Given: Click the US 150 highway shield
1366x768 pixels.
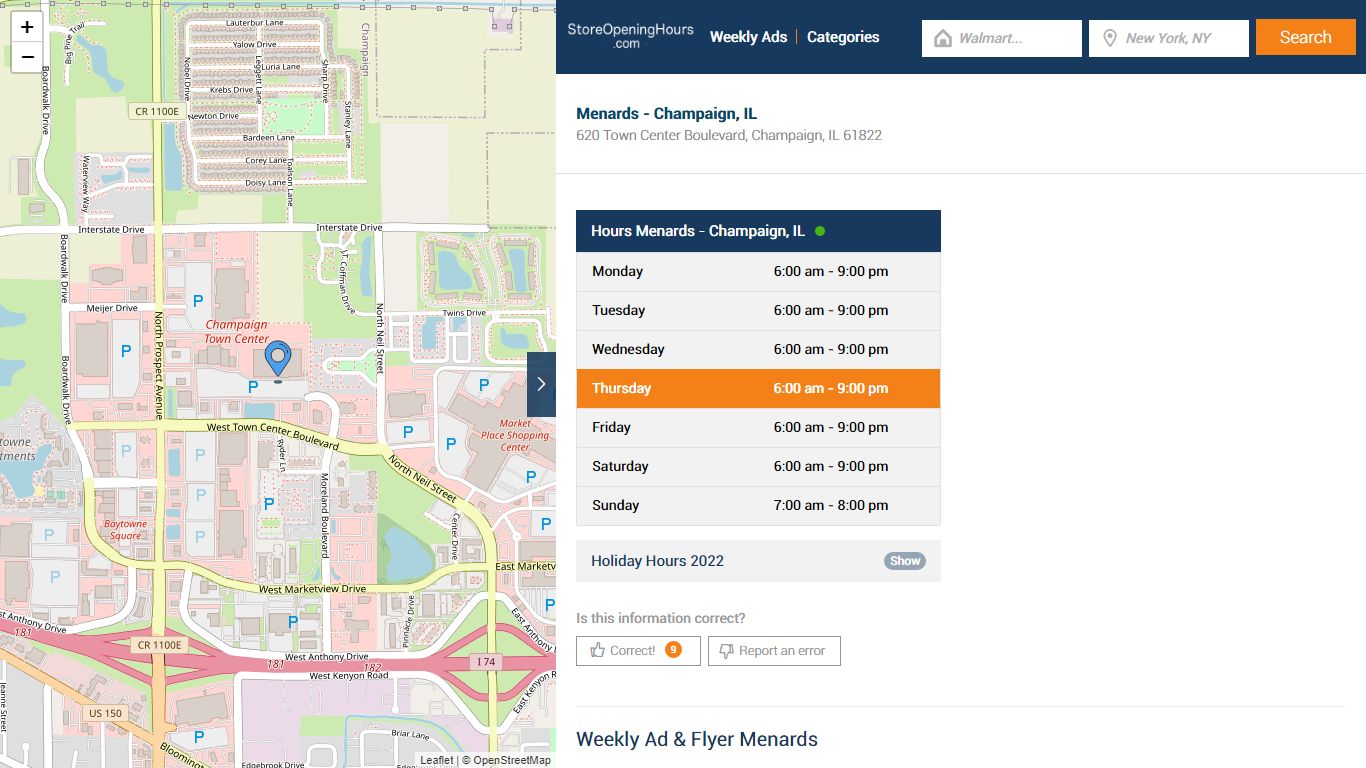Looking at the screenshot, I should pos(105,713).
